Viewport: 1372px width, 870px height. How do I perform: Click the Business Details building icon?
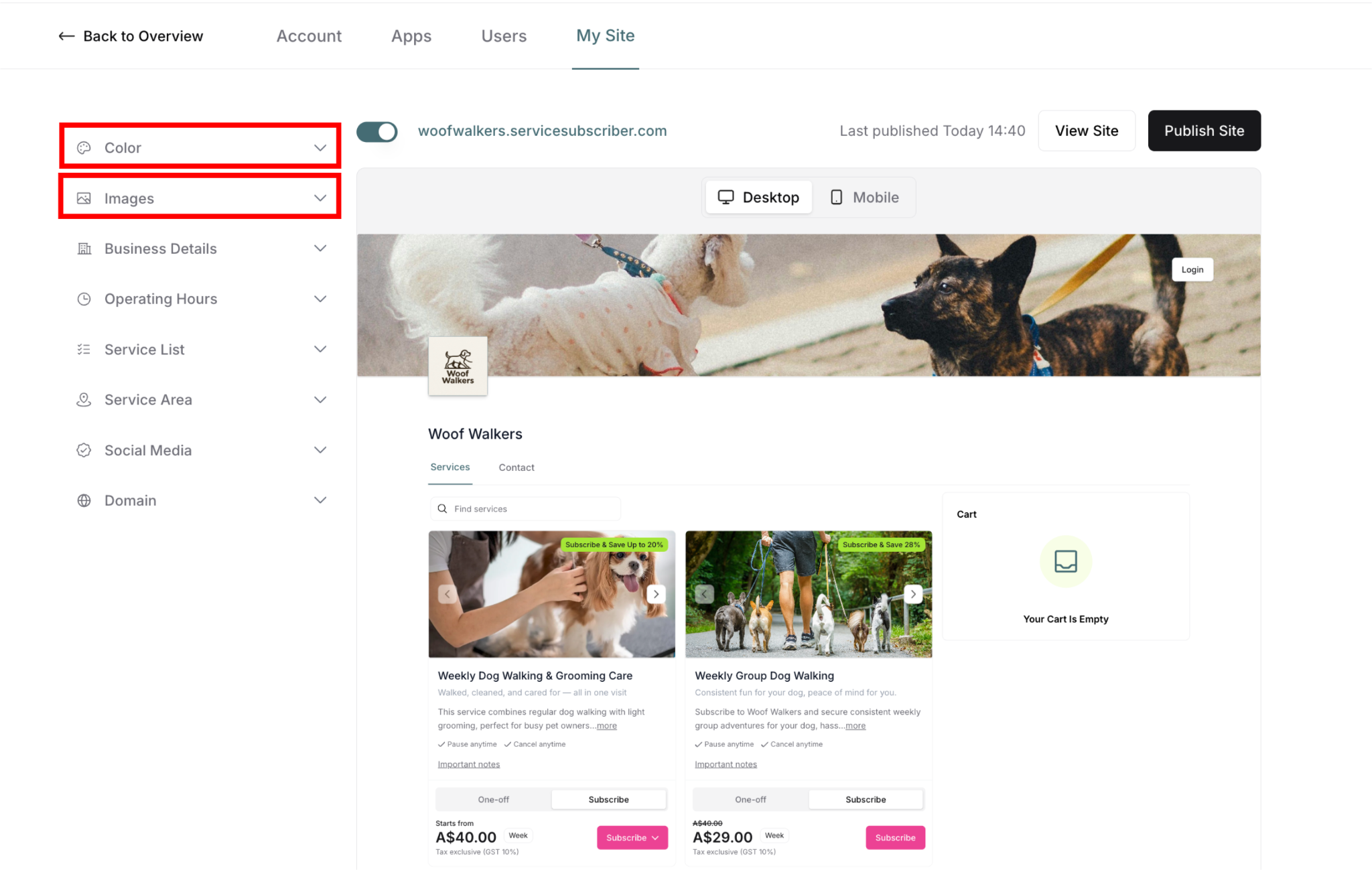(x=84, y=248)
